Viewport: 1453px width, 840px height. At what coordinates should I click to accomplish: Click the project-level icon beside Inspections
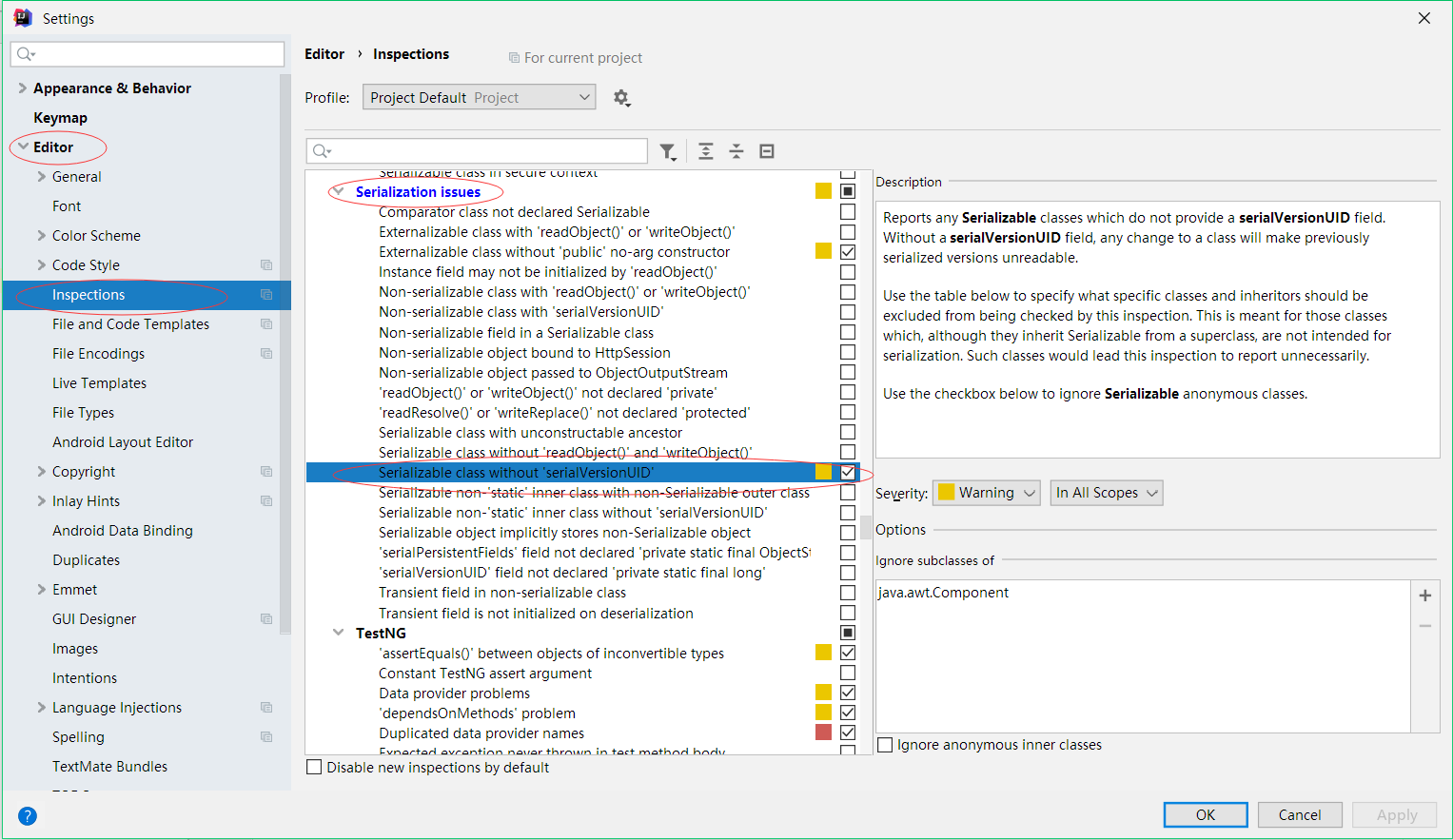coord(266,295)
